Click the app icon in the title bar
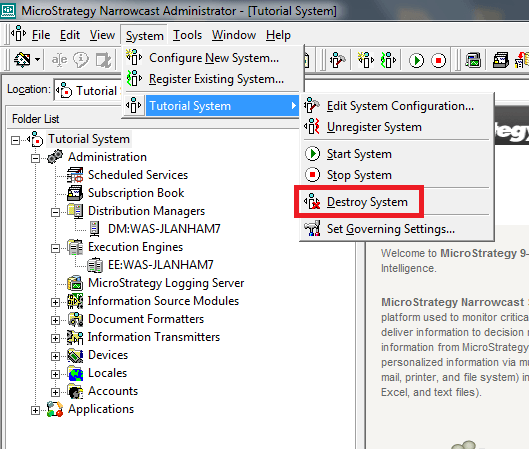The image size is (529, 449). pyautogui.click(x=8, y=10)
